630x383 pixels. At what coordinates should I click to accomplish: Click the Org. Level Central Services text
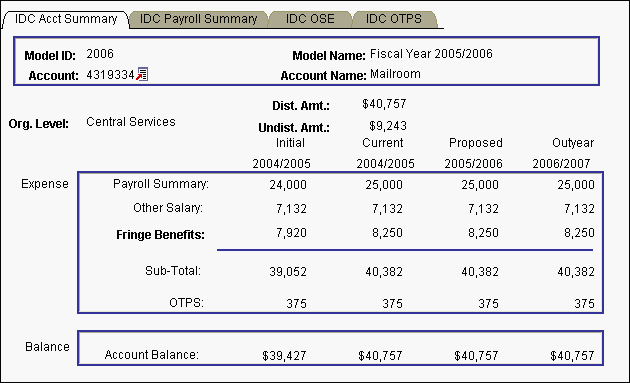pyautogui.click(x=131, y=122)
